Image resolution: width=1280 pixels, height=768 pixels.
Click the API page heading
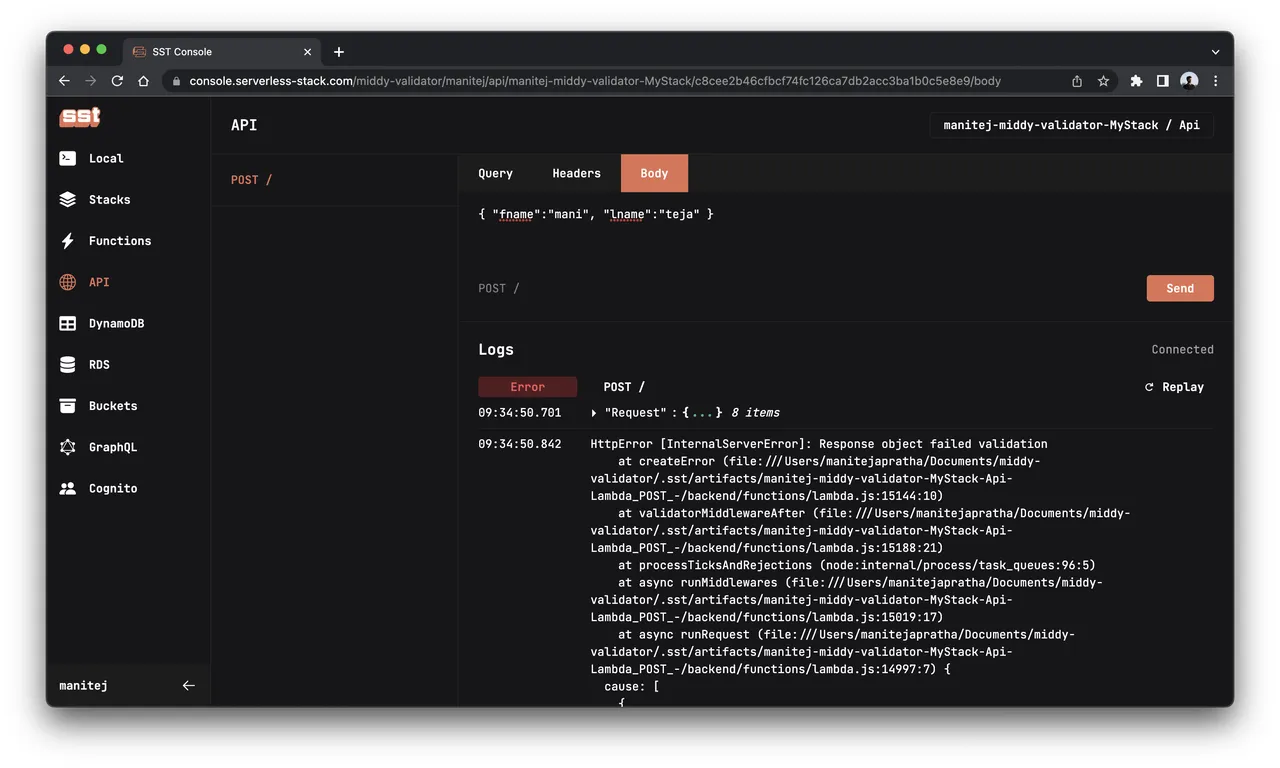coord(244,125)
